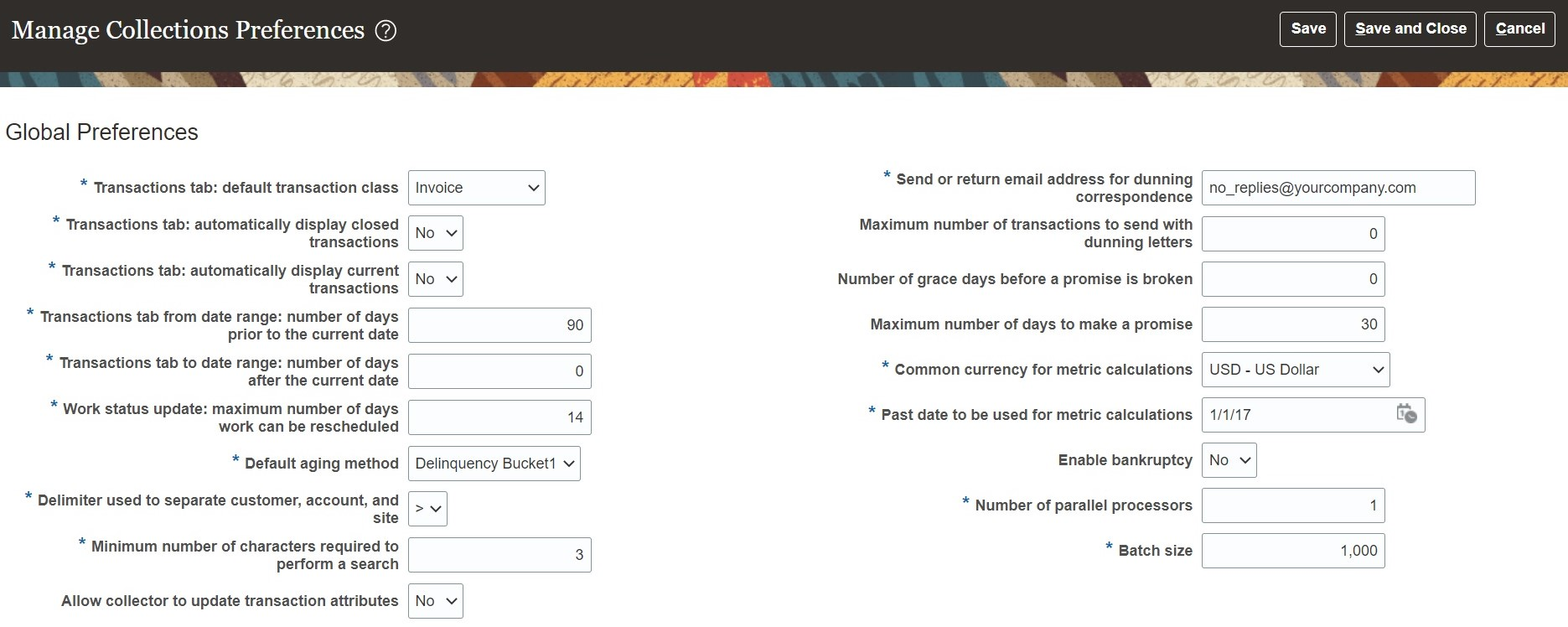The image size is (1568, 627).
Task: Open Default aging method dropdown
Action: [494, 464]
